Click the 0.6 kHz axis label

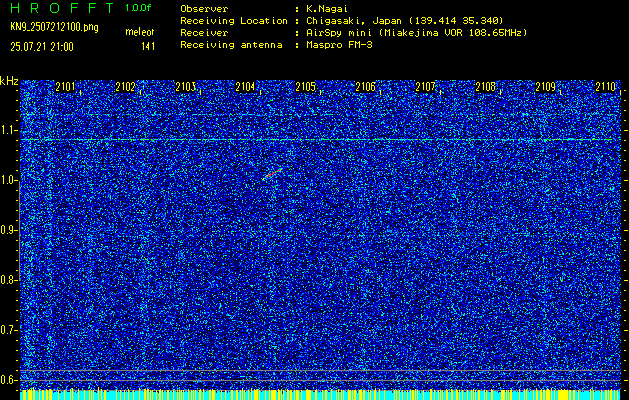pos(8,380)
